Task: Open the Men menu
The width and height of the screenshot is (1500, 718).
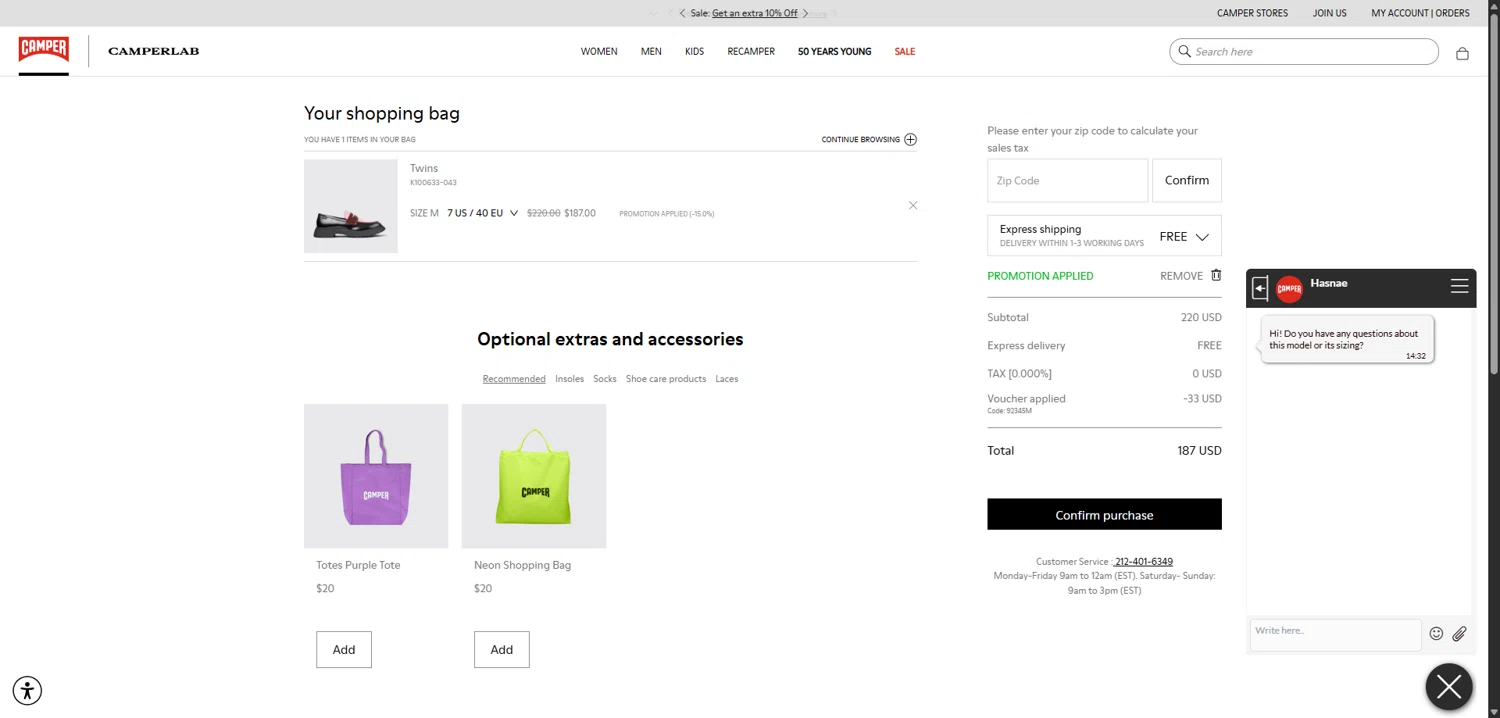Action: click(x=651, y=51)
